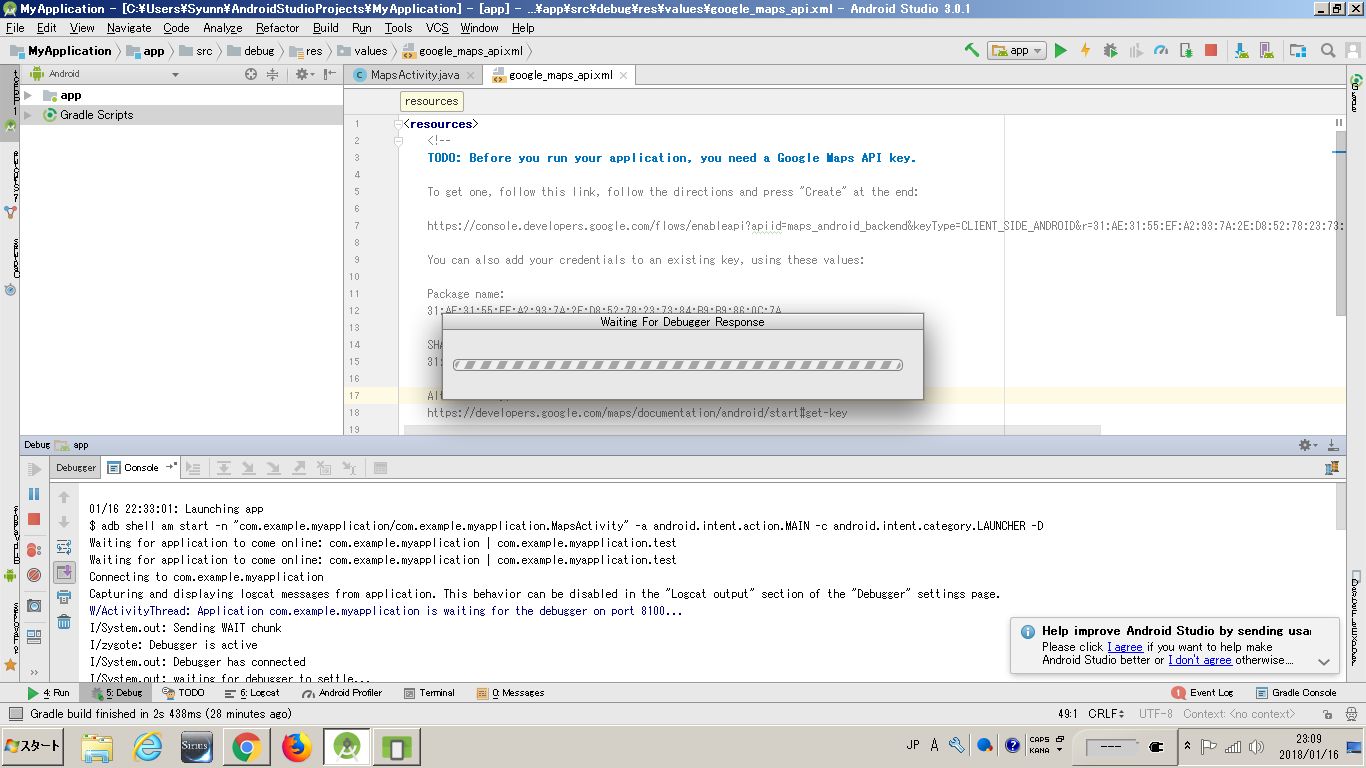Click the Google console enable API URL
This screenshot has width=1366, height=768.
click(886, 226)
